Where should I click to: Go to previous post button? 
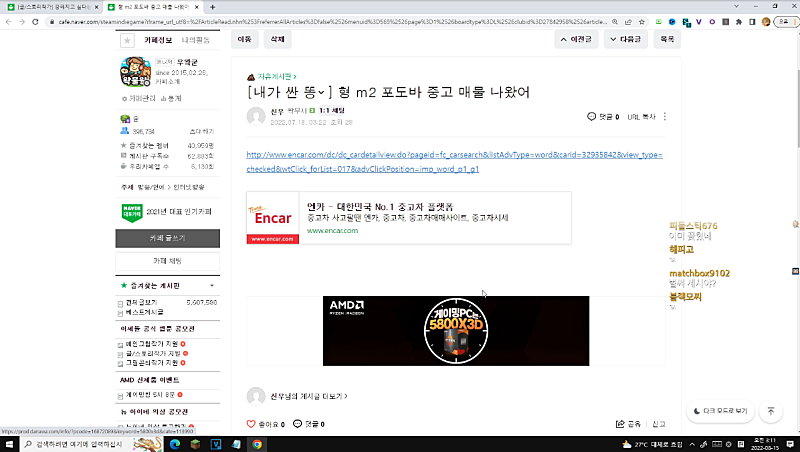click(x=576, y=39)
